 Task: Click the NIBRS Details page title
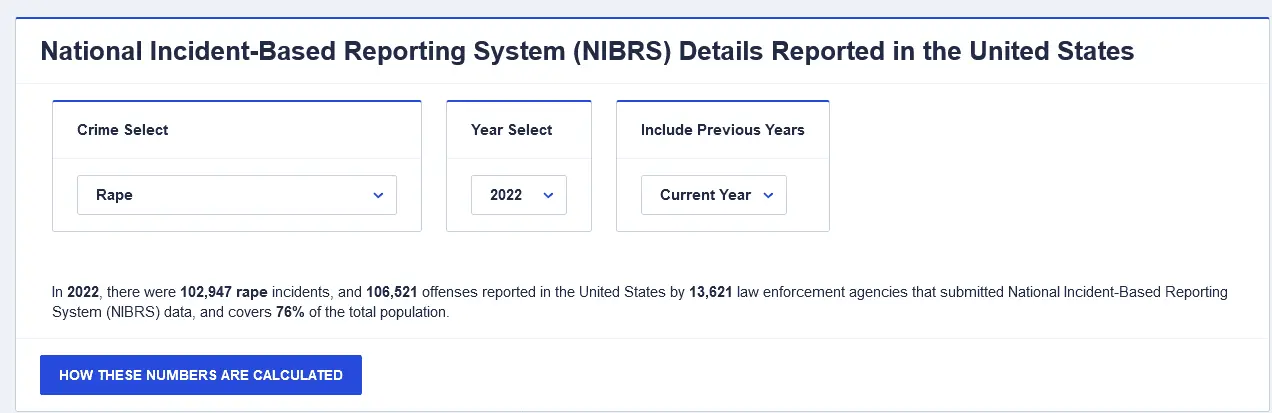pos(587,52)
